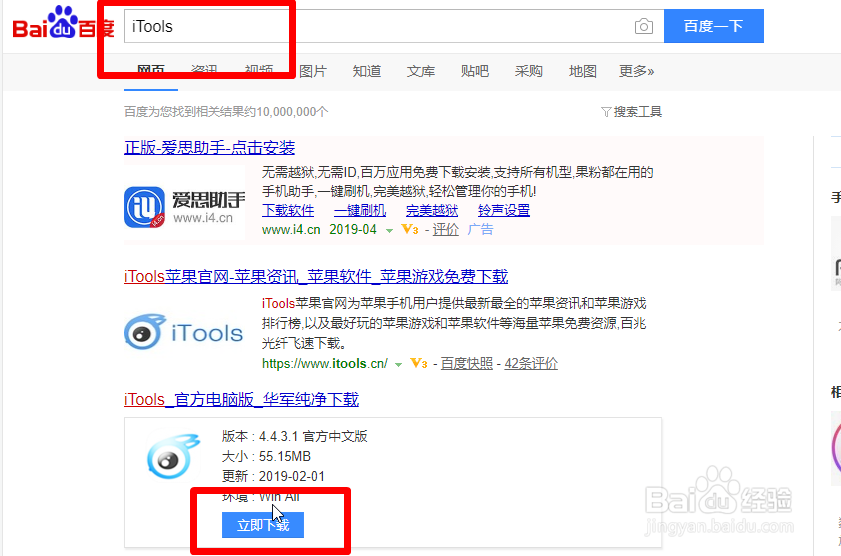Open iTools苹果官网 result title link
Viewport: 841px width, 556px height.
click(x=316, y=277)
